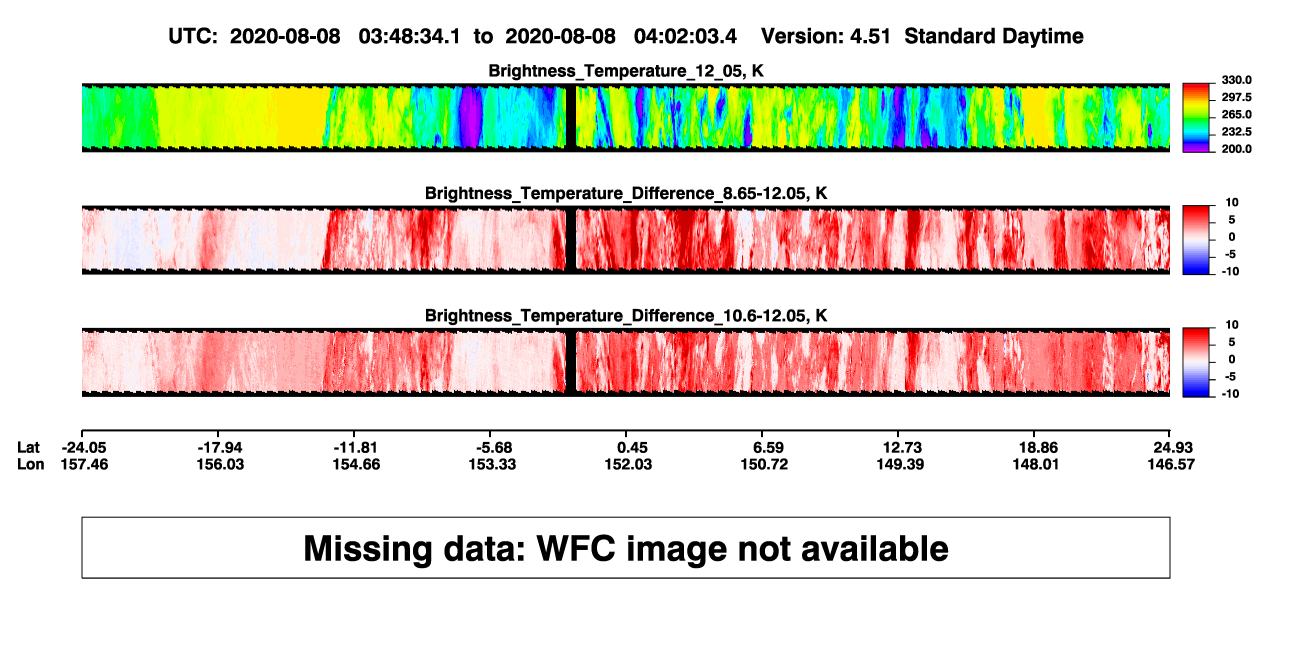Click the latitude value 24.93

(x=1174, y=447)
